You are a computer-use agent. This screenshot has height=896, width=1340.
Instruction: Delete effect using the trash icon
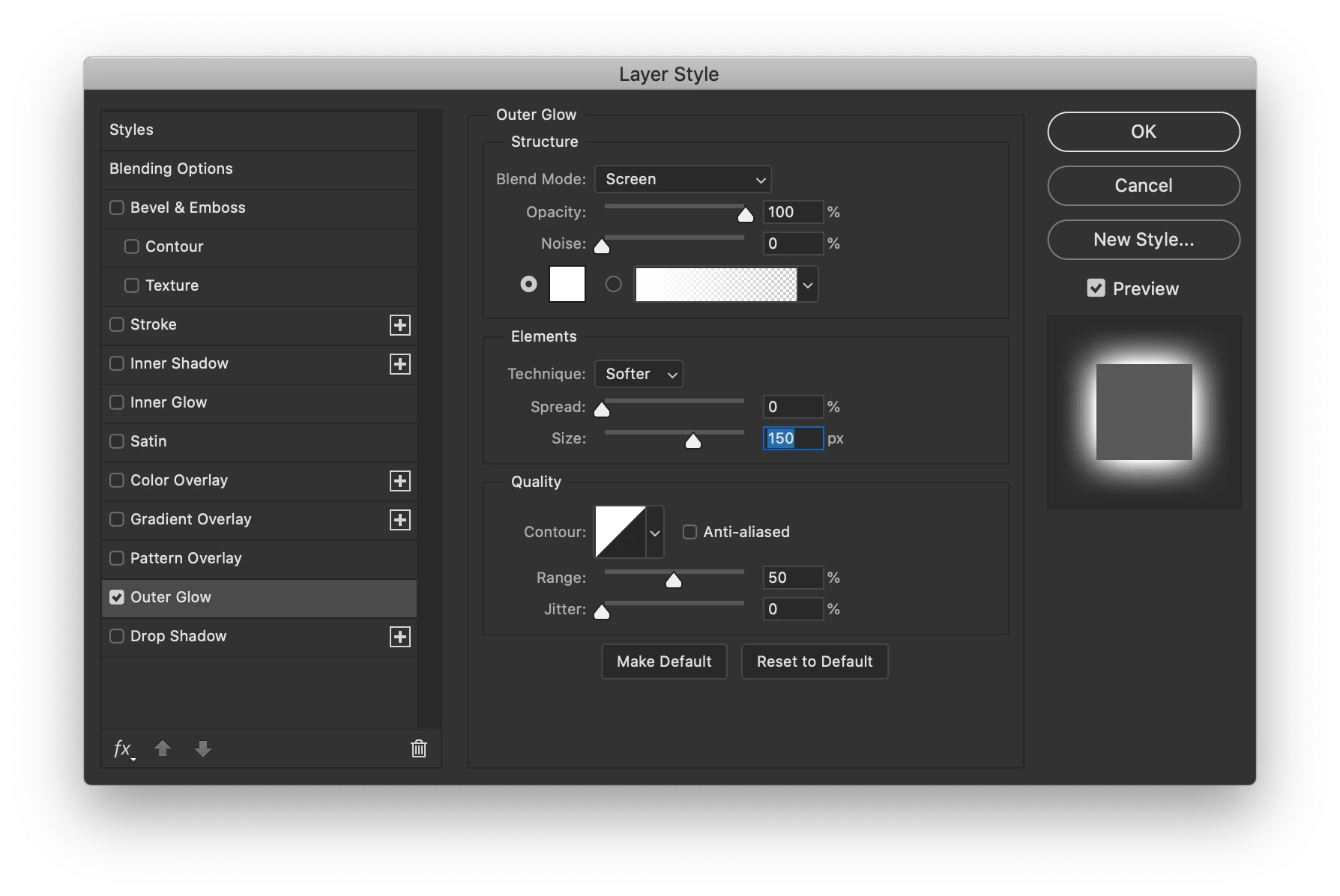[x=419, y=748]
